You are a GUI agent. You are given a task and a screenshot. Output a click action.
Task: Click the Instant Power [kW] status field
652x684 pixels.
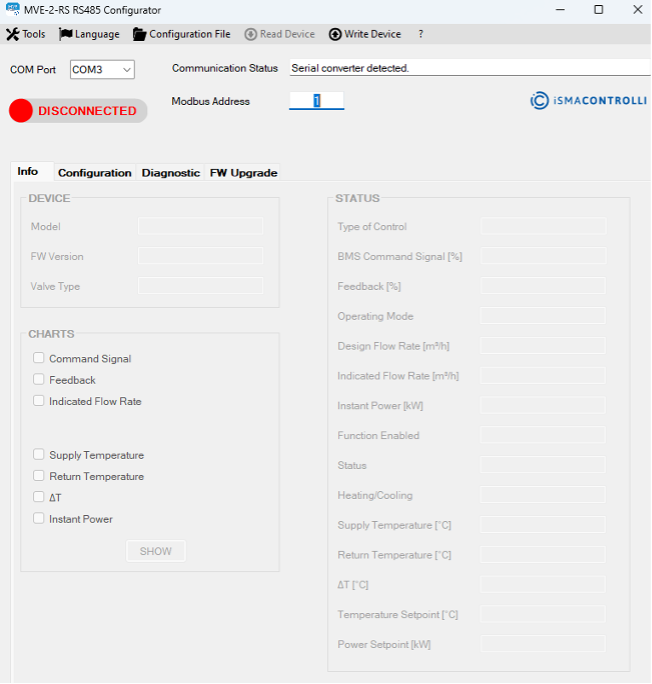pos(543,405)
